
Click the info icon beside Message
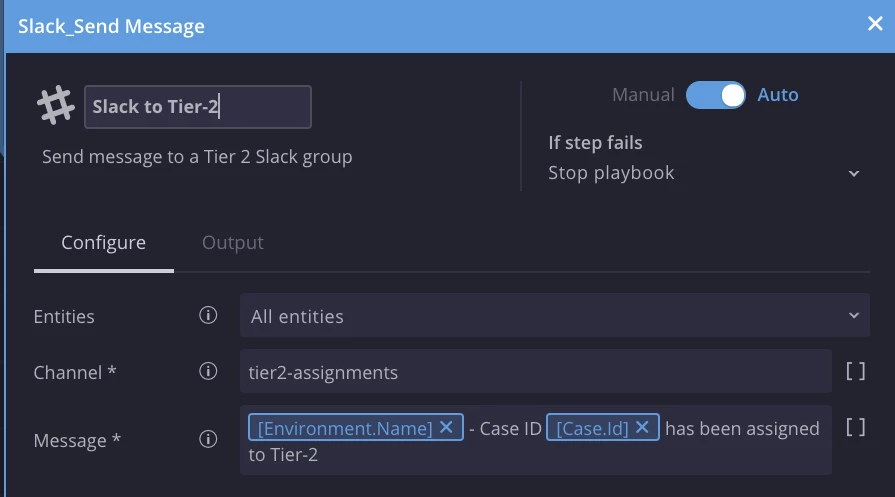208,439
